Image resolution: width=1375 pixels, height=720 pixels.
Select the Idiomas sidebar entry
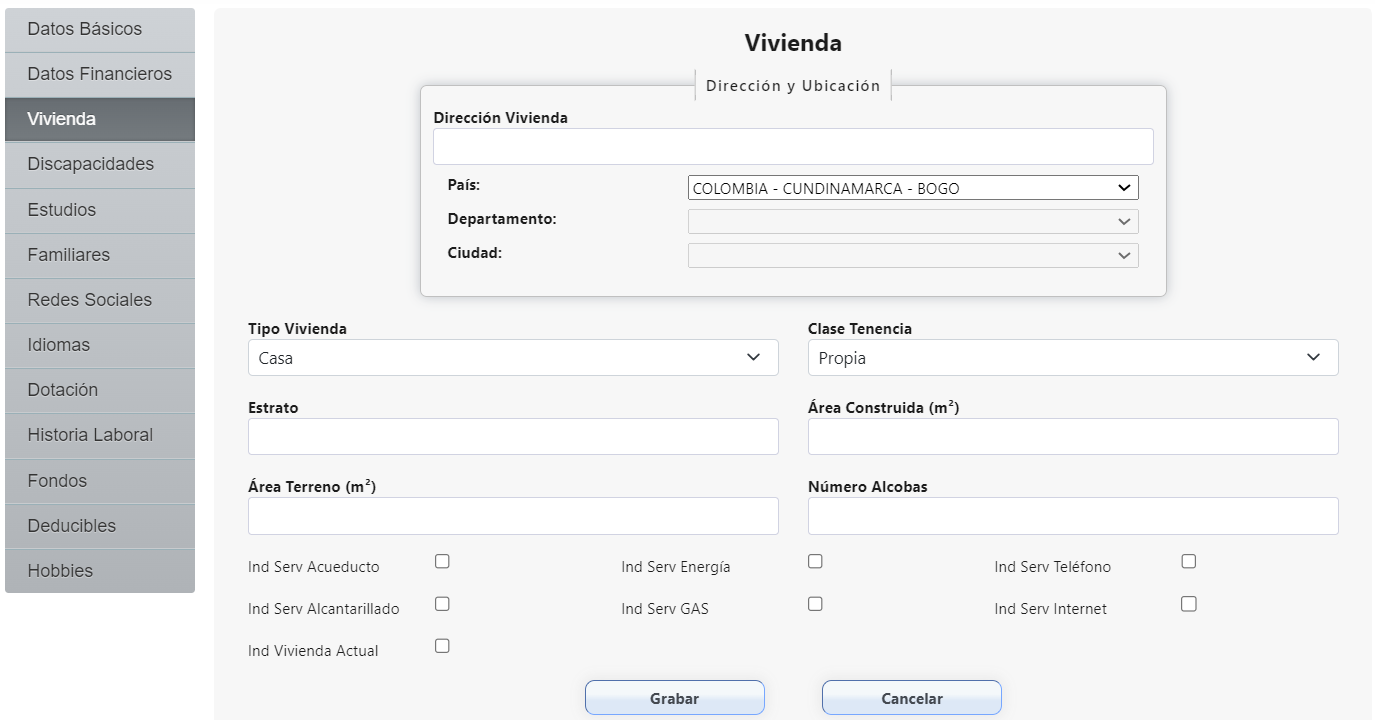(97, 344)
